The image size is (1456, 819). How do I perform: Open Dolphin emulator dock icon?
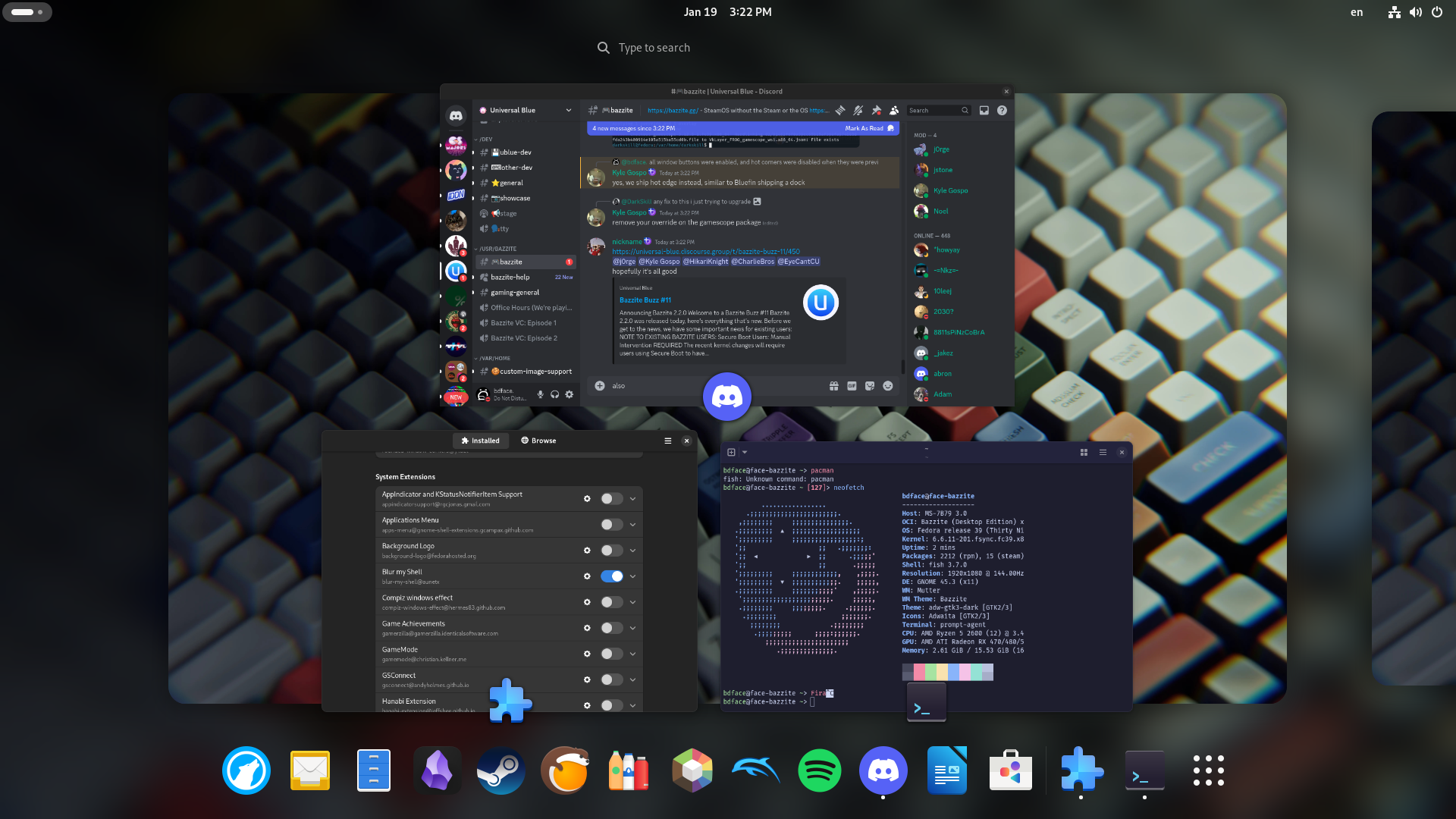coord(755,770)
